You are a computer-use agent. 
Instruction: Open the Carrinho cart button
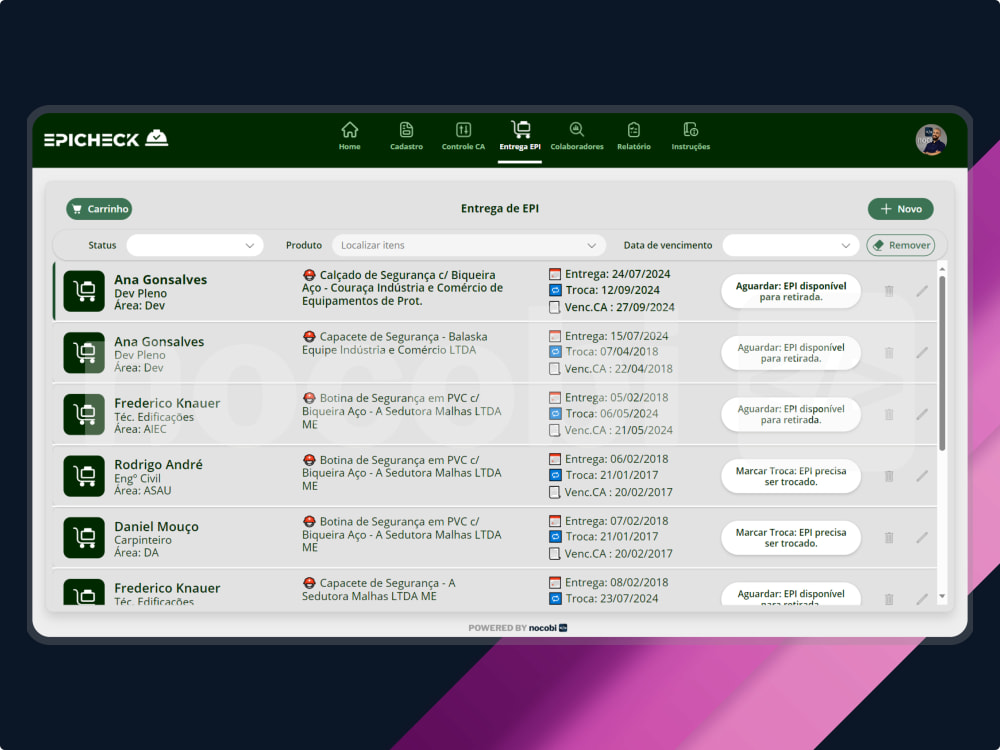99,209
